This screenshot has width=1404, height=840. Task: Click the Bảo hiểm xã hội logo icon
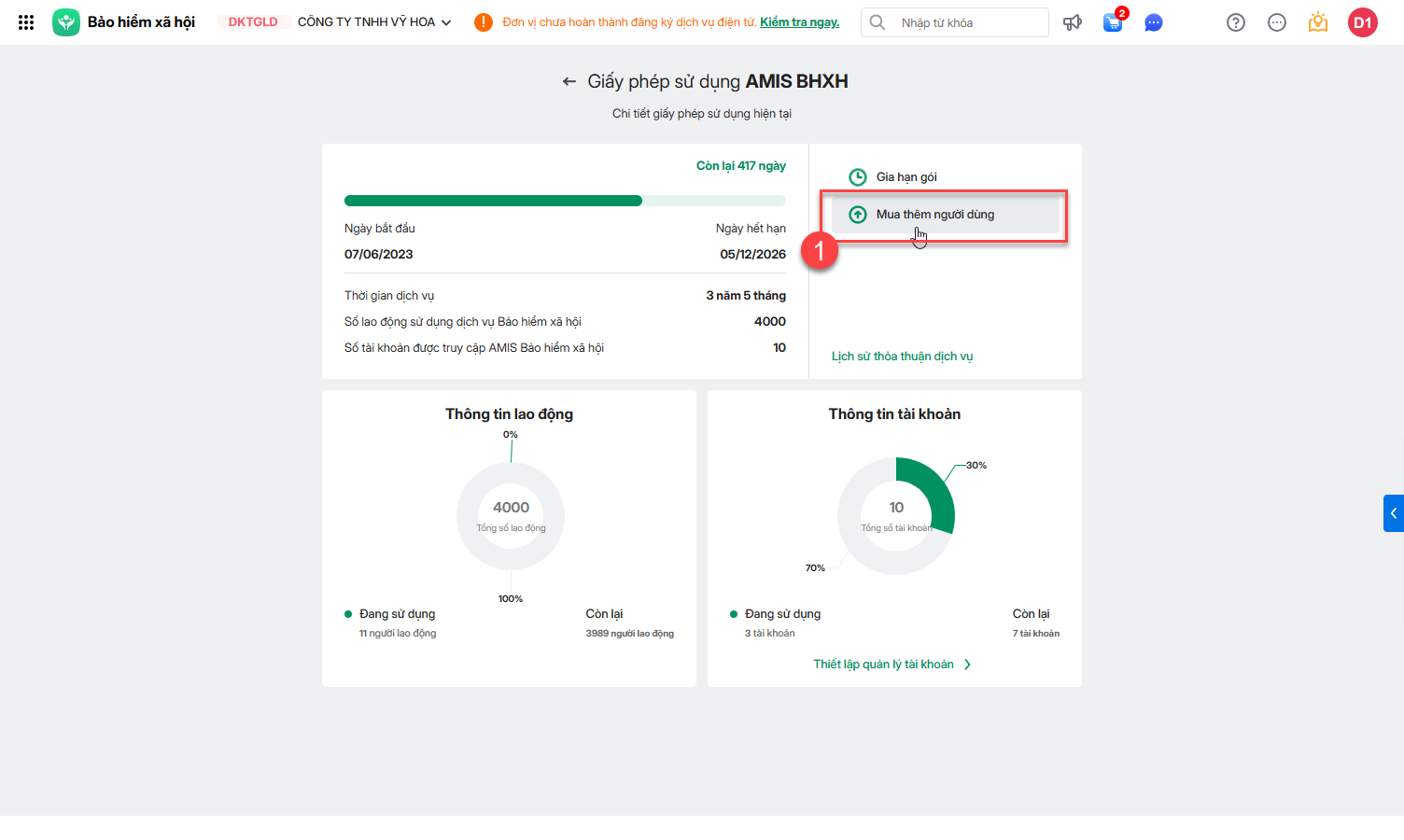click(66, 22)
